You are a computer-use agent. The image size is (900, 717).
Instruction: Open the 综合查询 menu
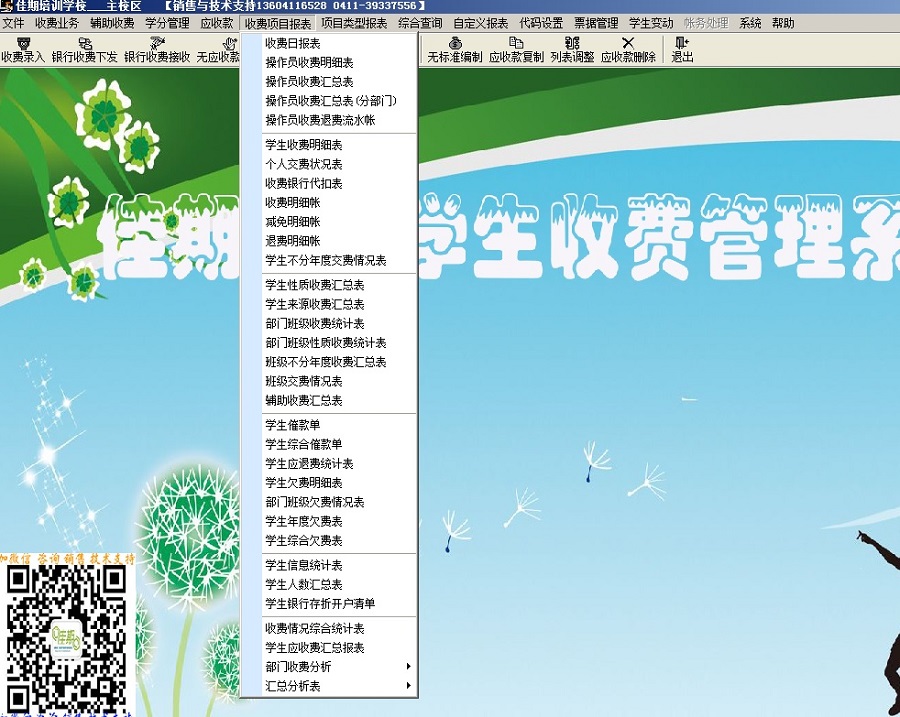[420, 23]
